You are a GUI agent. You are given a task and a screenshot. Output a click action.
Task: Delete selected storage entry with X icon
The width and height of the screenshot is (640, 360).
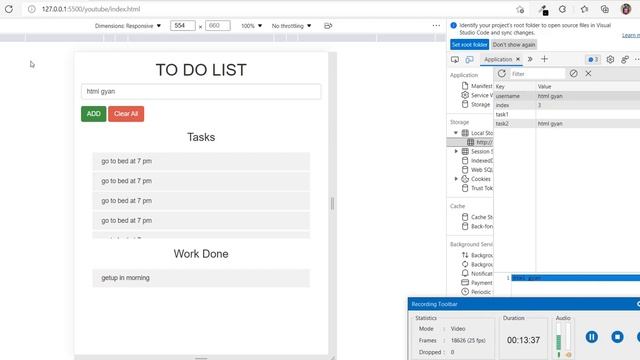(x=588, y=73)
